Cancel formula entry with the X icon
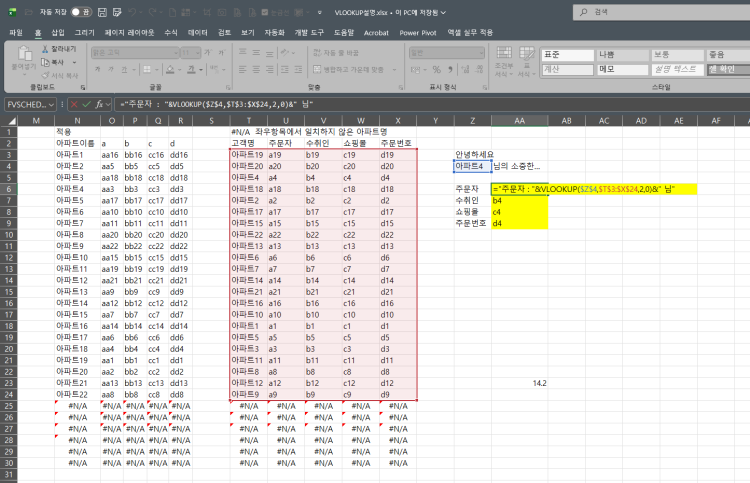 [73, 103]
